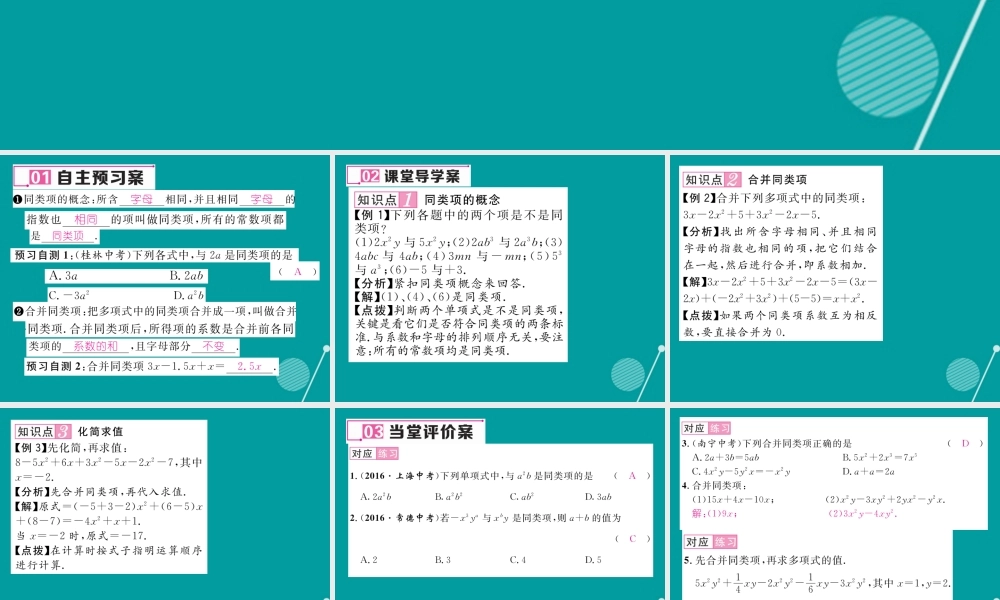Click answer option 'A. 3a'

coord(63,275)
